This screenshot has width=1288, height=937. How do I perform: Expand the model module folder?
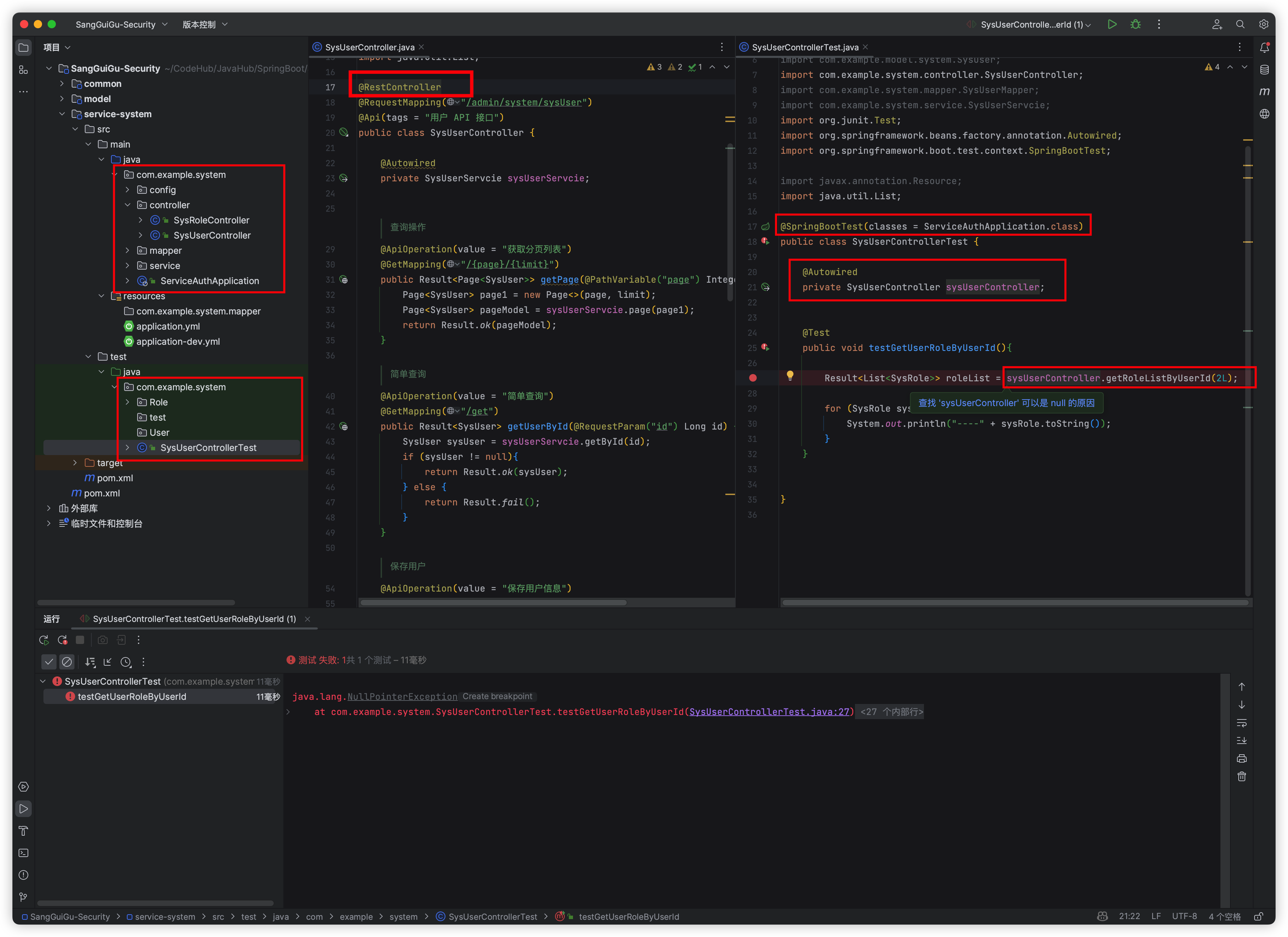pyautogui.click(x=62, y=99)
